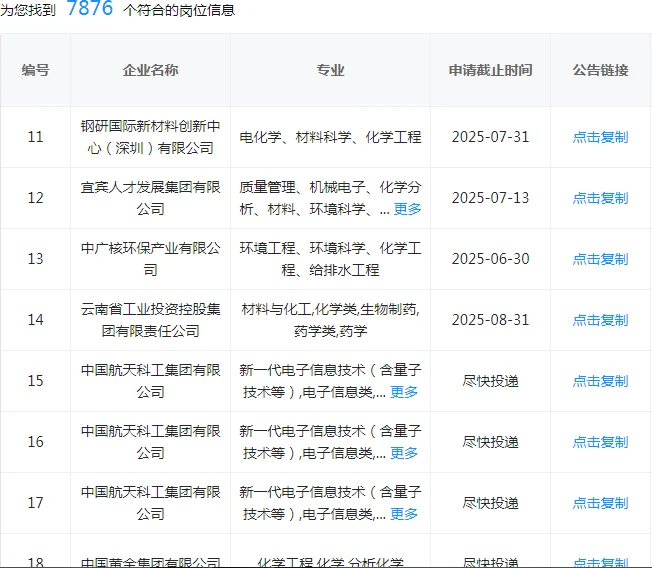Select company 中广核环保产业有限公司
Image resolution: width=652 pixels, height=568 pixels.
(x=151, y=259)
